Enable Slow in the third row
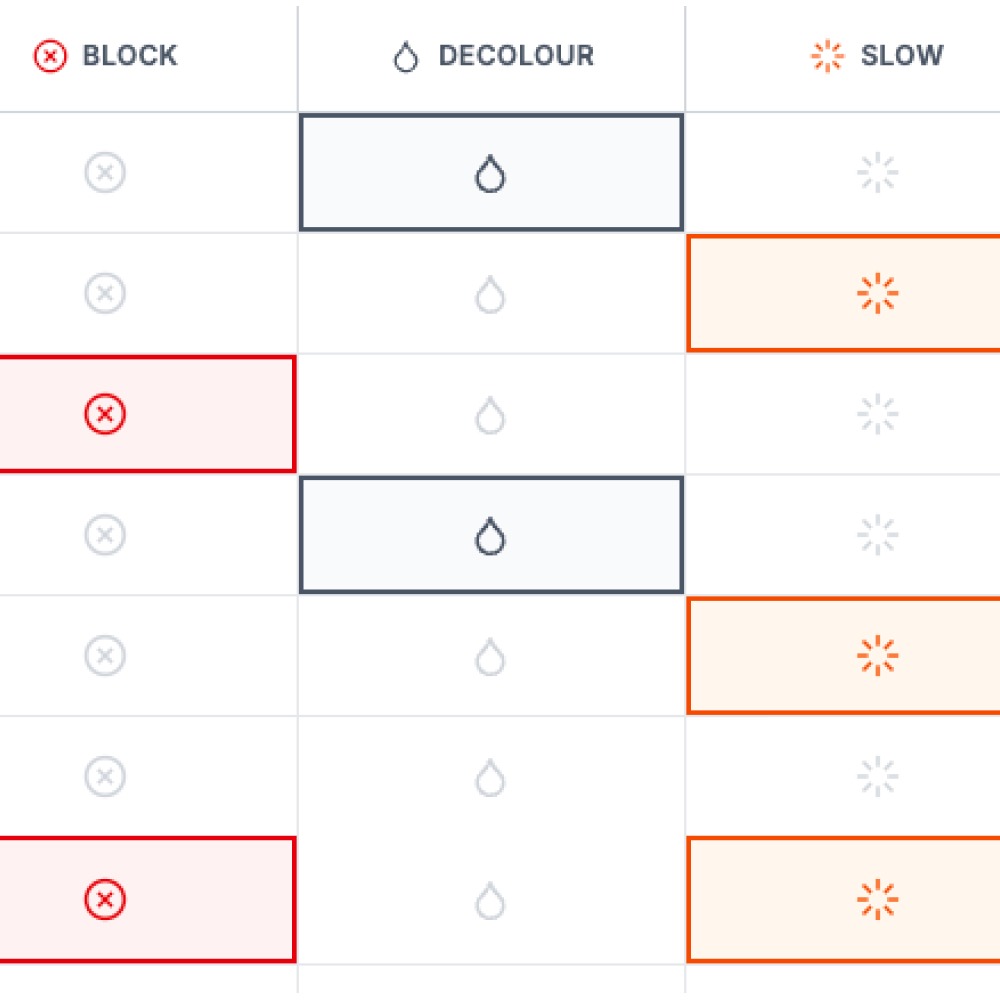The height and width of the screenshot is (1000, 1000). click(x=877, y=414)
